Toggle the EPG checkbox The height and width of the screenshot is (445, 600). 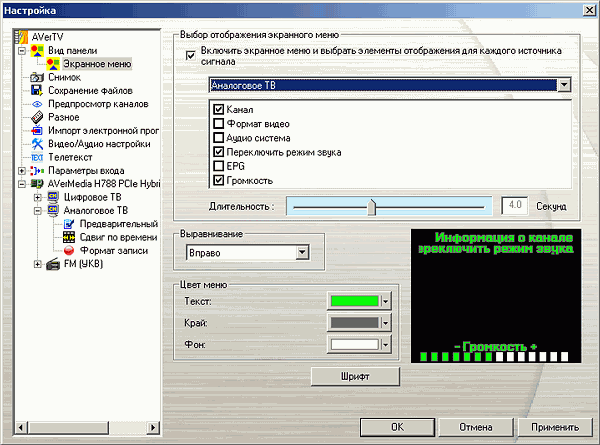(x=218, y=166)
